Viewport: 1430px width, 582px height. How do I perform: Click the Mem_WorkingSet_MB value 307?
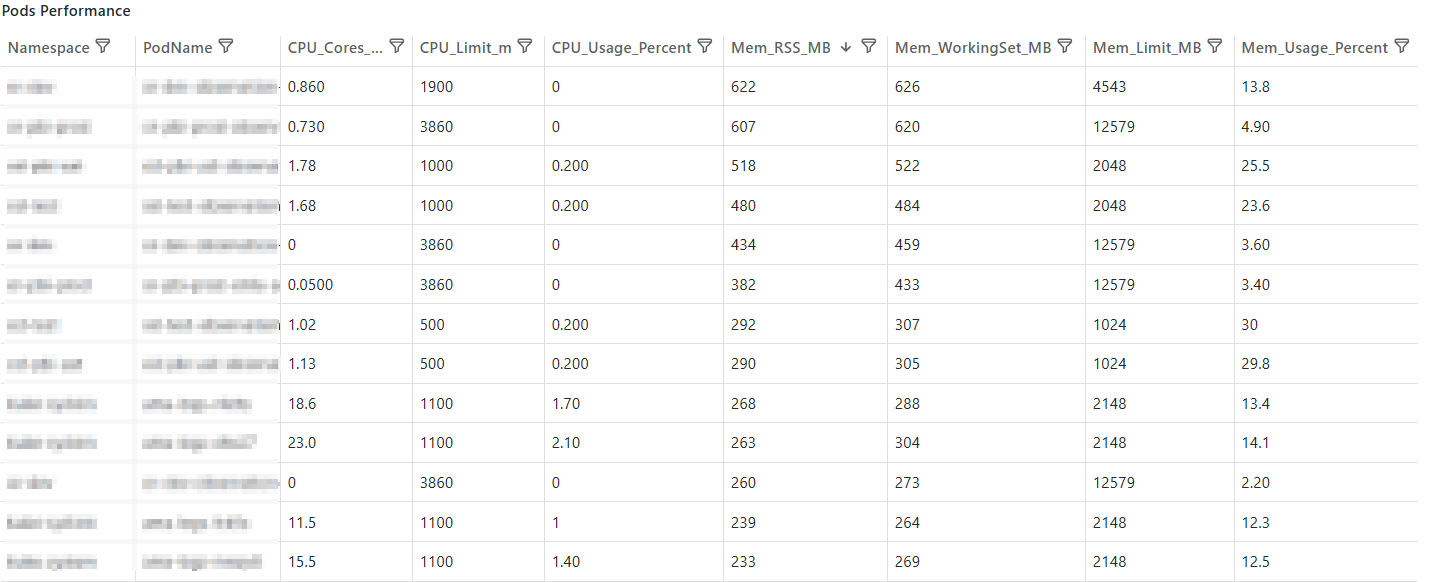click(907, 325)
